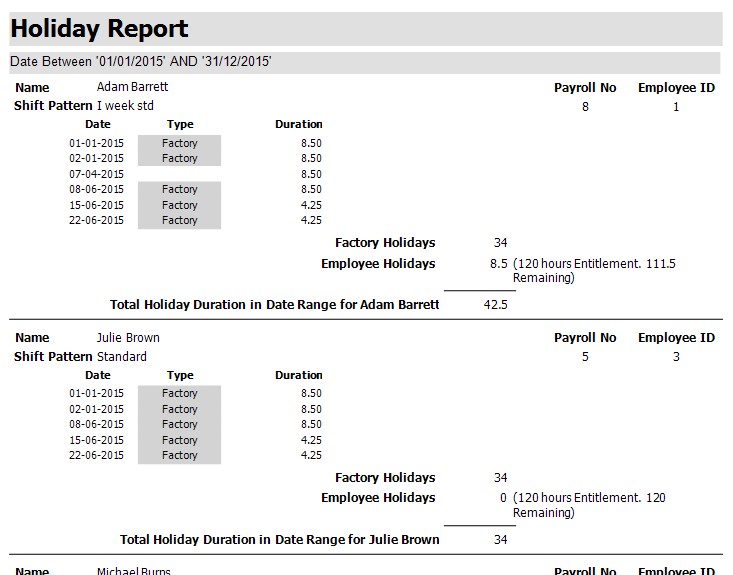This screenshot has height=575, width=733.
Task: Select Julie Brown's 15-06-2015 date entry
Action: click(96, 440)
